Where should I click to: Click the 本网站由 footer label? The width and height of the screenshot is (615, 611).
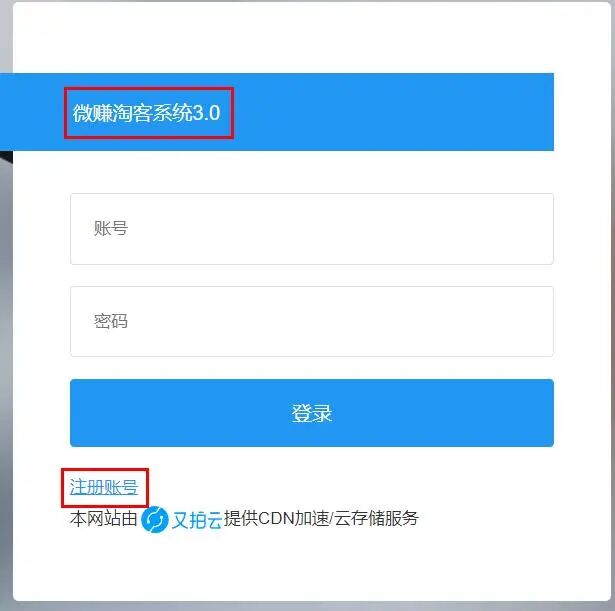pyautogui.click(x=104, y=518)
